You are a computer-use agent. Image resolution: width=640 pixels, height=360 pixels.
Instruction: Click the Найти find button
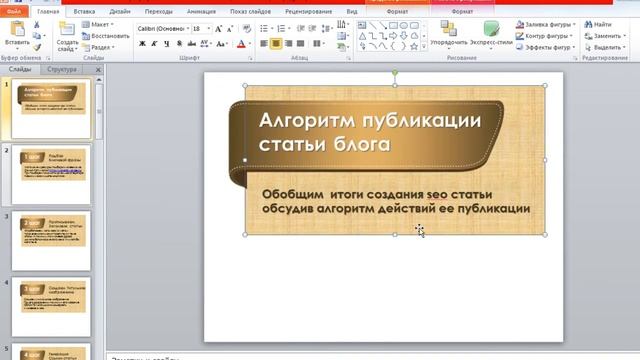point(598,24)
